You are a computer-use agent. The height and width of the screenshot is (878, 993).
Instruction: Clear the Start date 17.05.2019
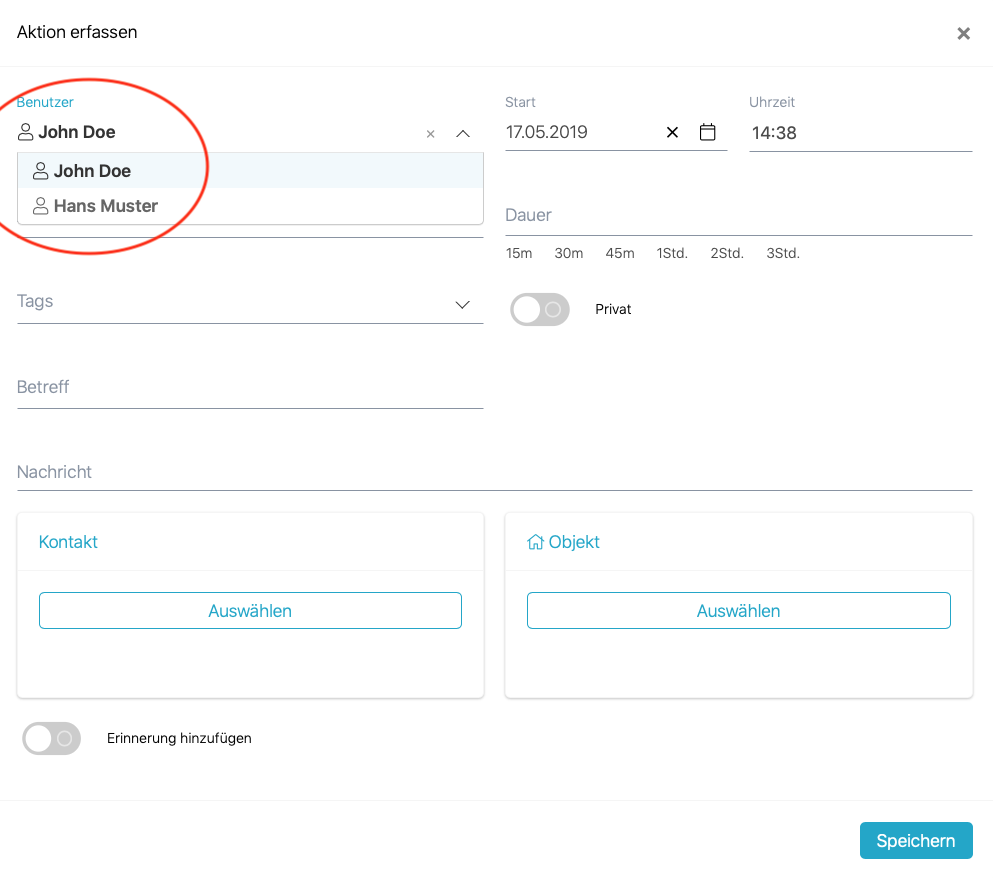(x=672, y=132)
